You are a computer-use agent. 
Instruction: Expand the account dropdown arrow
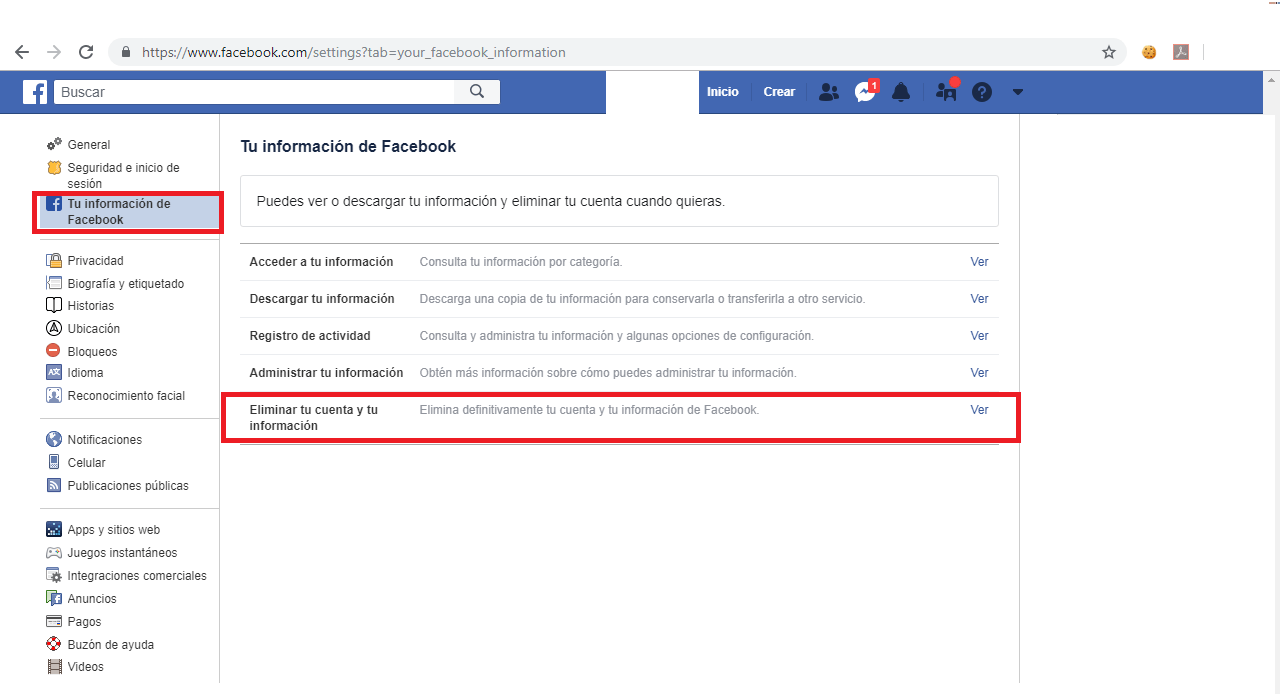tap(1018, 92)
